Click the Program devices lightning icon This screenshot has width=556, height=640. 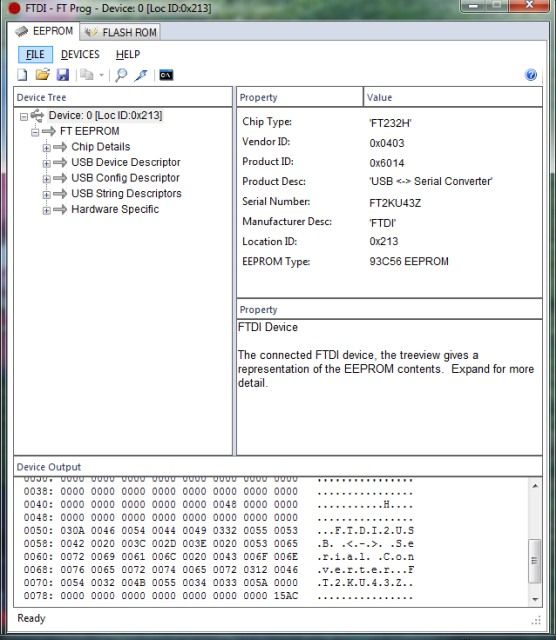141,75
